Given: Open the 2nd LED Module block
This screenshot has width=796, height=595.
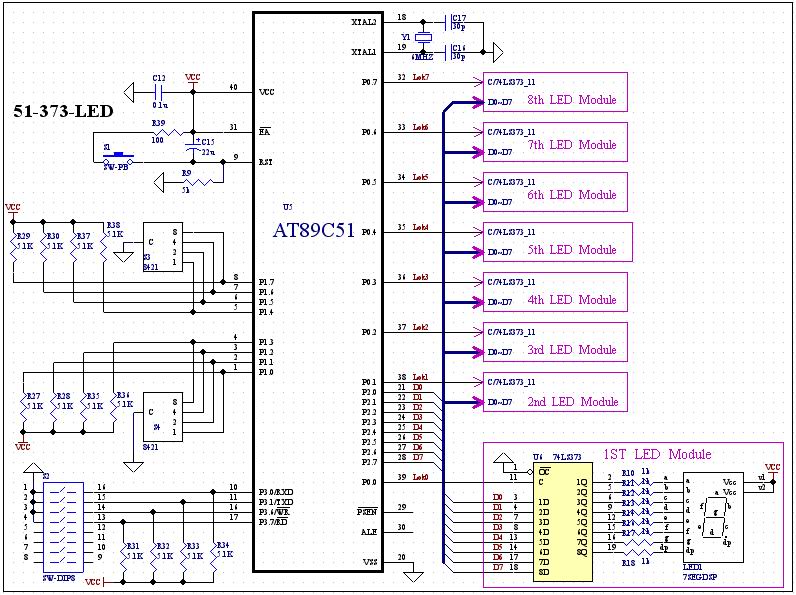Looking at the screenshot, I should (x=555, y=392).
